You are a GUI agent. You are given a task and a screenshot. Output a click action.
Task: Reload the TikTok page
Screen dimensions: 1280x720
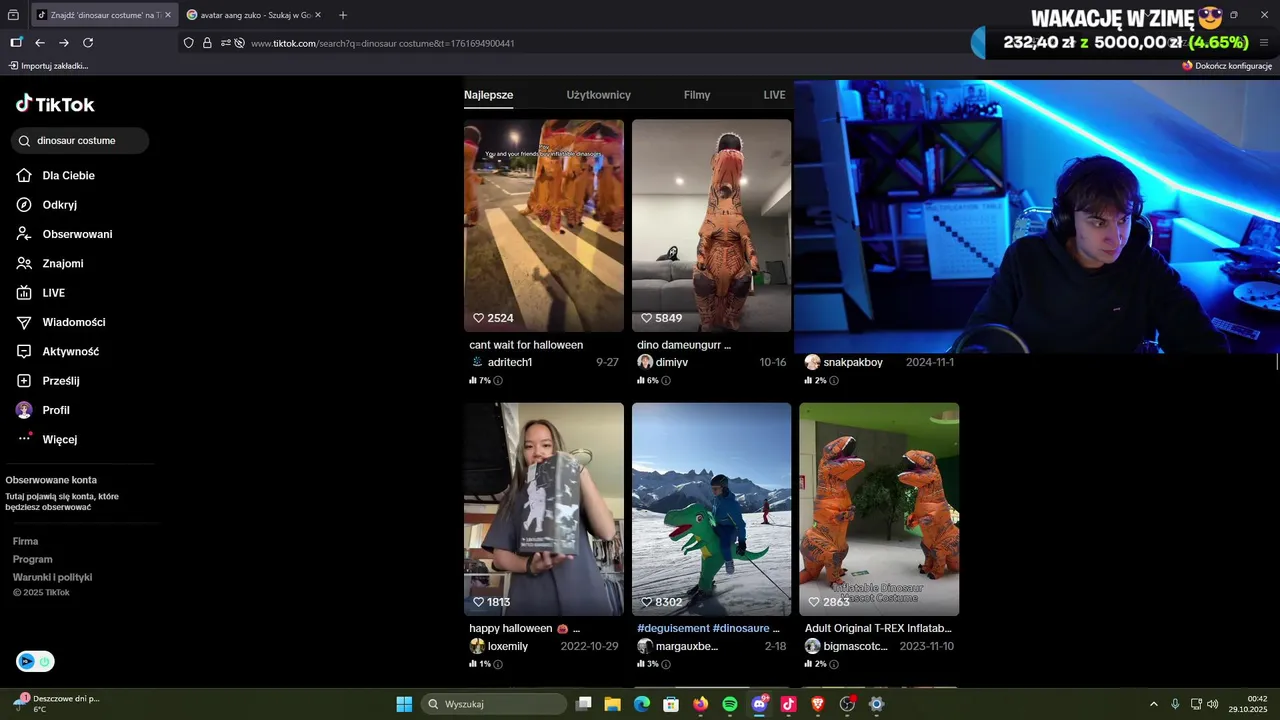coord(88,43)
